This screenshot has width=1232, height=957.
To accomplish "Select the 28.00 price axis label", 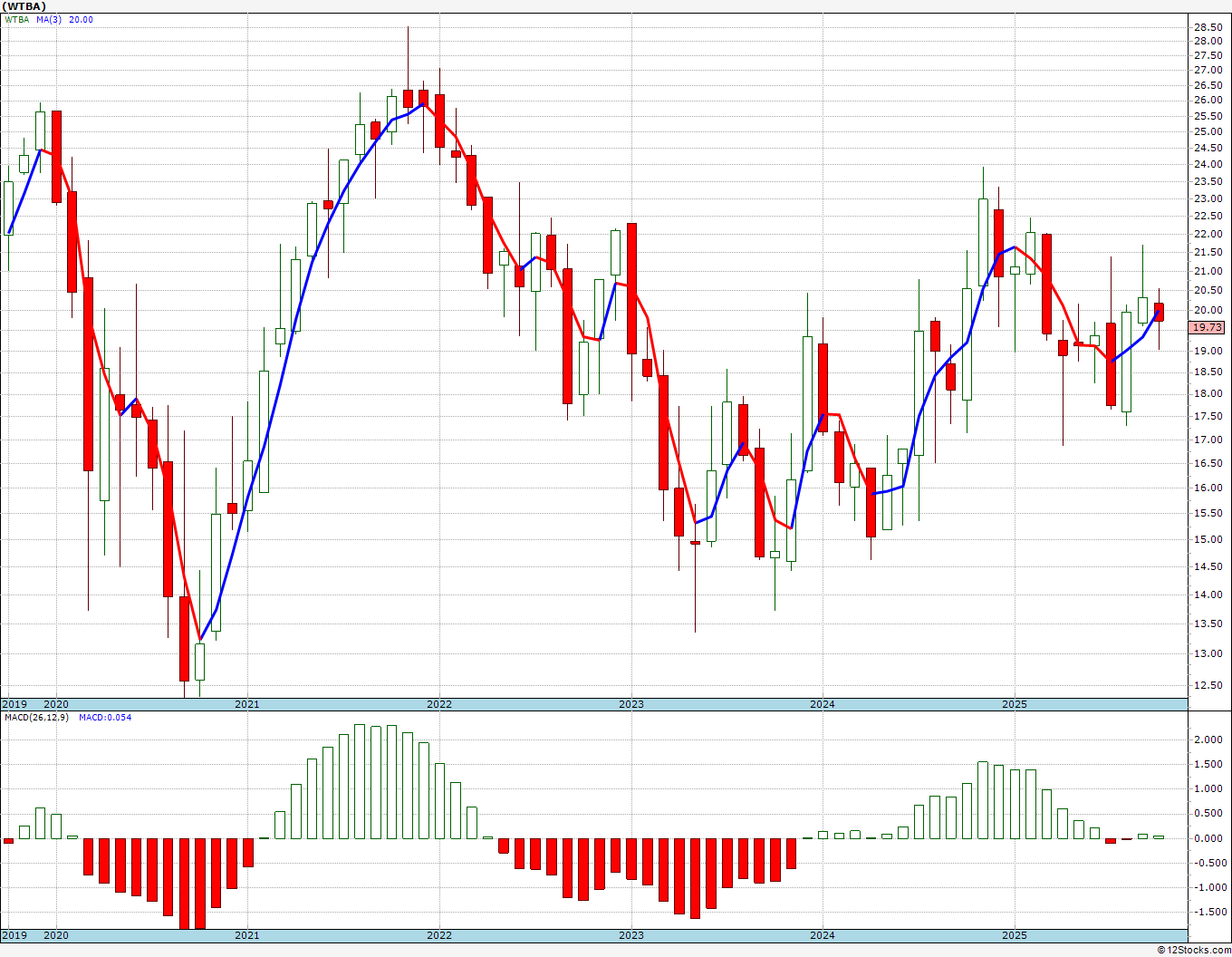I will 1208,42.
